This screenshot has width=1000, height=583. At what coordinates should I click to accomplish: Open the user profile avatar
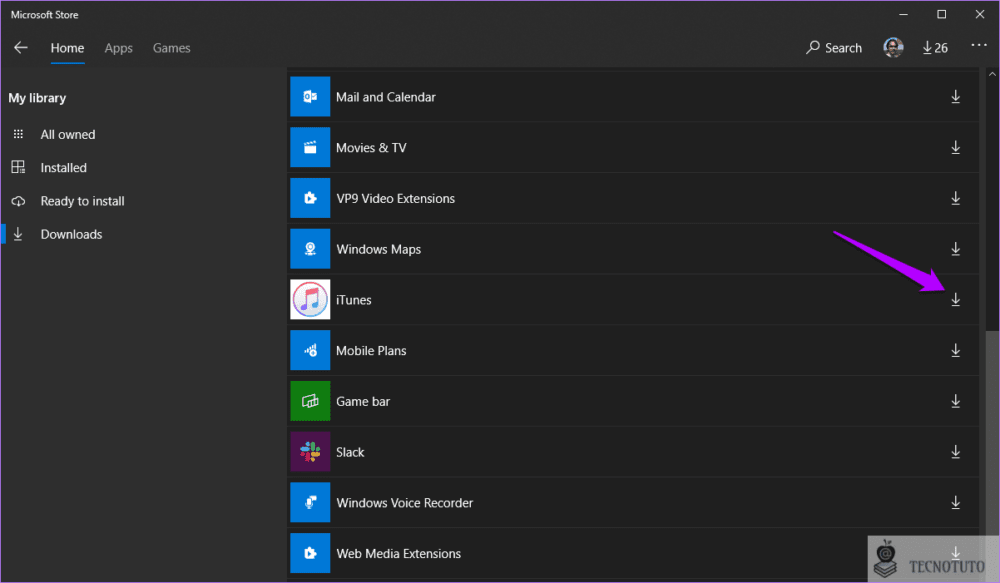coord(893,47)
